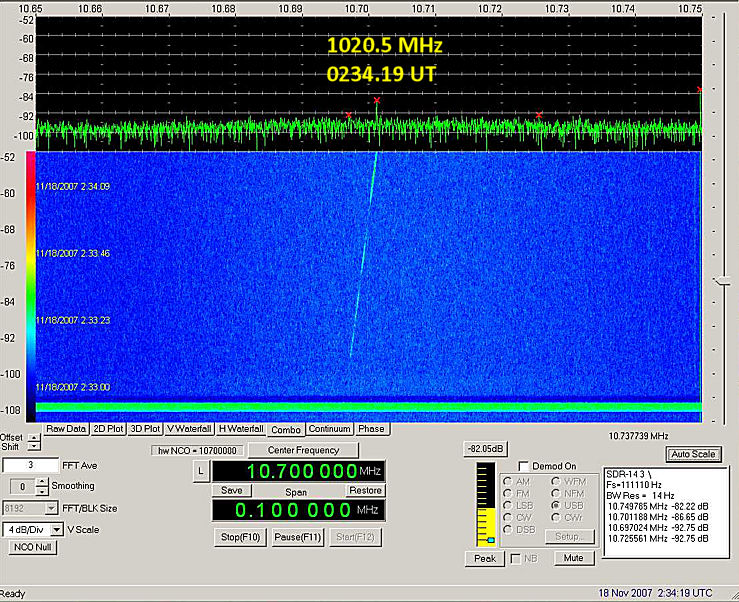Viewport: 739px width, 602px height.
Task: Select the USB demodulation mode
Action: [x=556, y=505]
